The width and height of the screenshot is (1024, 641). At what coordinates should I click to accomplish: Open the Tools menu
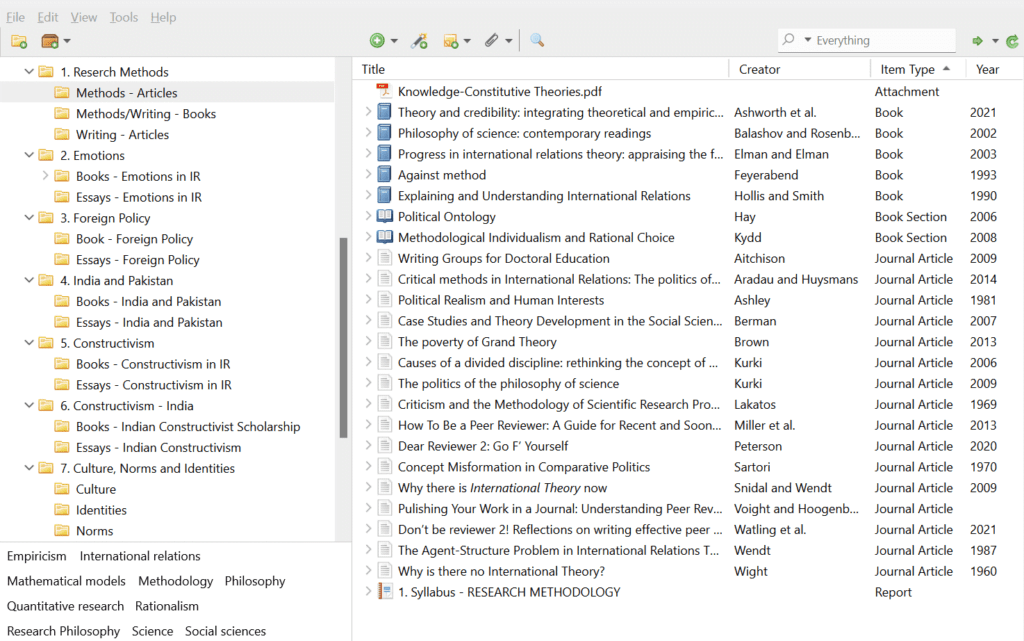123,17
